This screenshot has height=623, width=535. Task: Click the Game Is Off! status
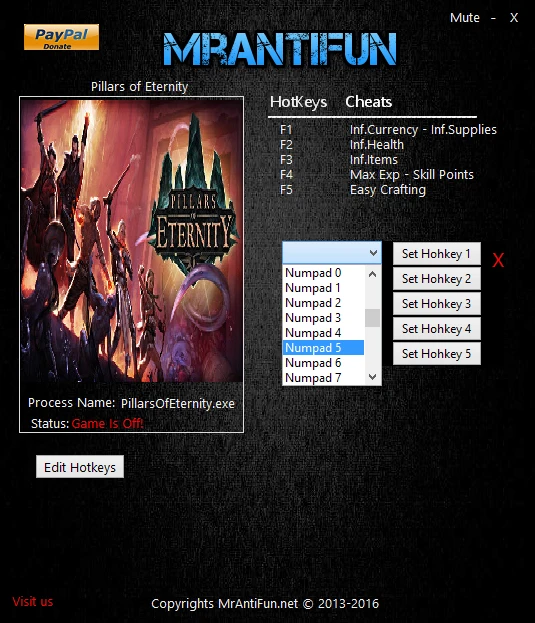(107, 424)
